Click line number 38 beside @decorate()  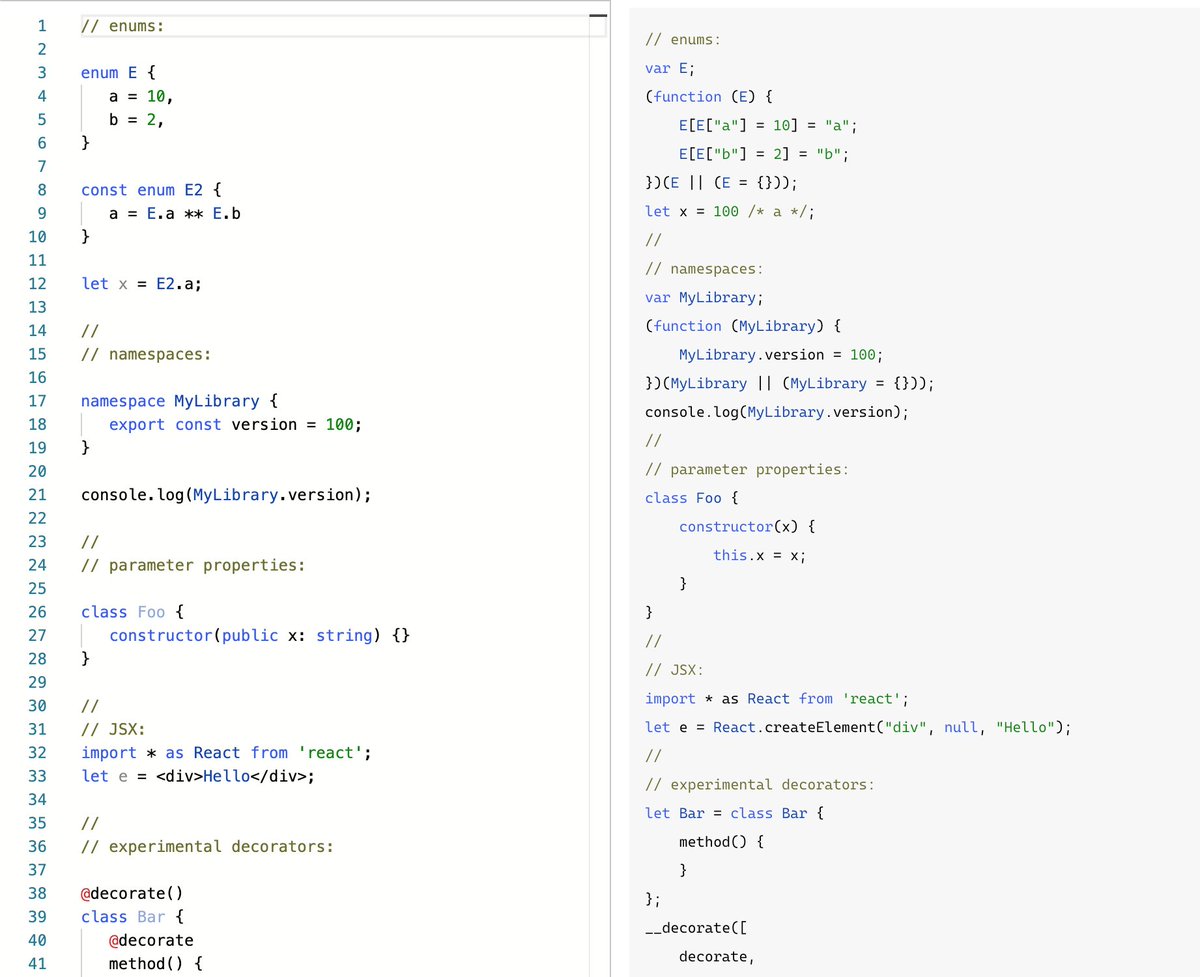pyautogui.click(x=37, y=892)
